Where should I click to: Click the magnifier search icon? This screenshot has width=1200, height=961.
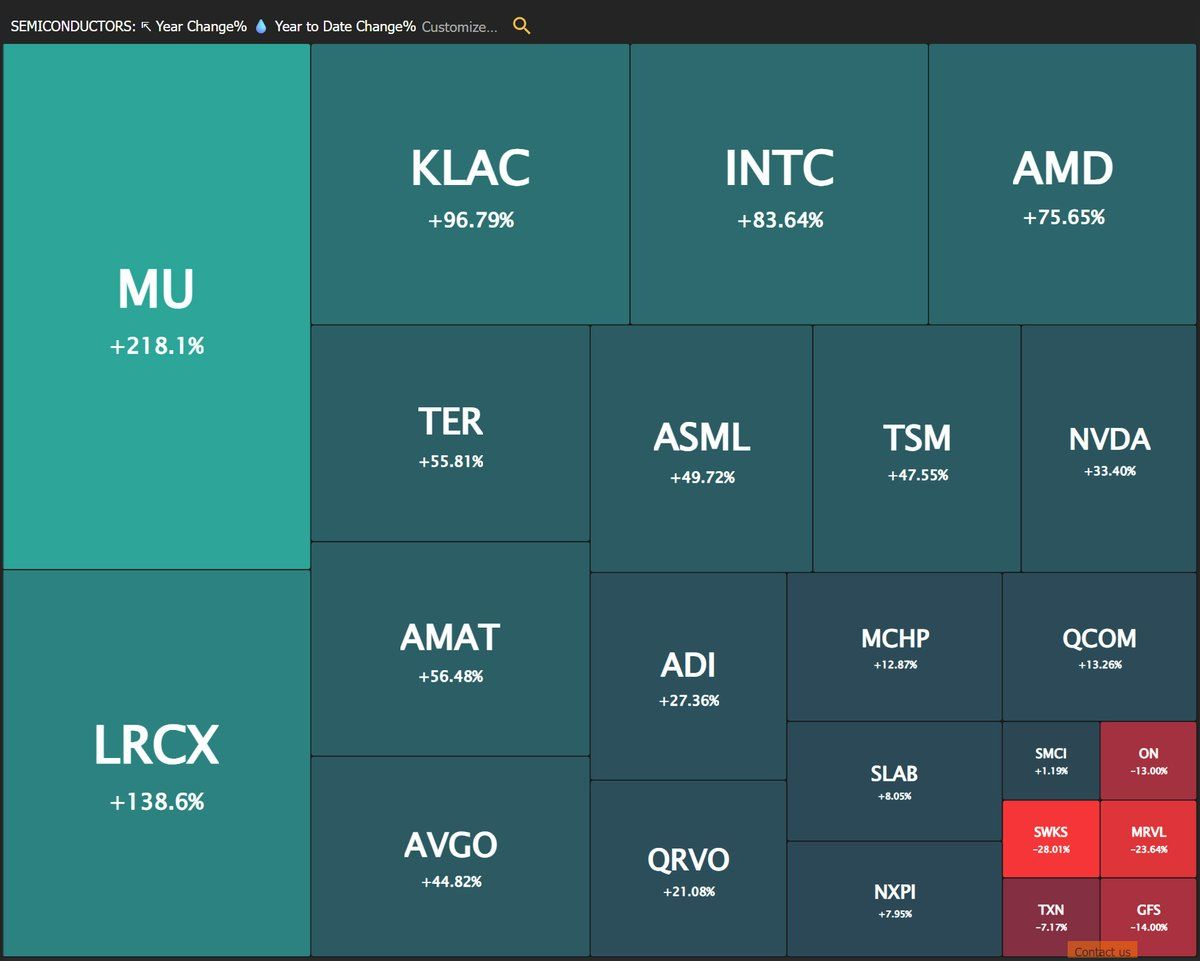[521, 26]
